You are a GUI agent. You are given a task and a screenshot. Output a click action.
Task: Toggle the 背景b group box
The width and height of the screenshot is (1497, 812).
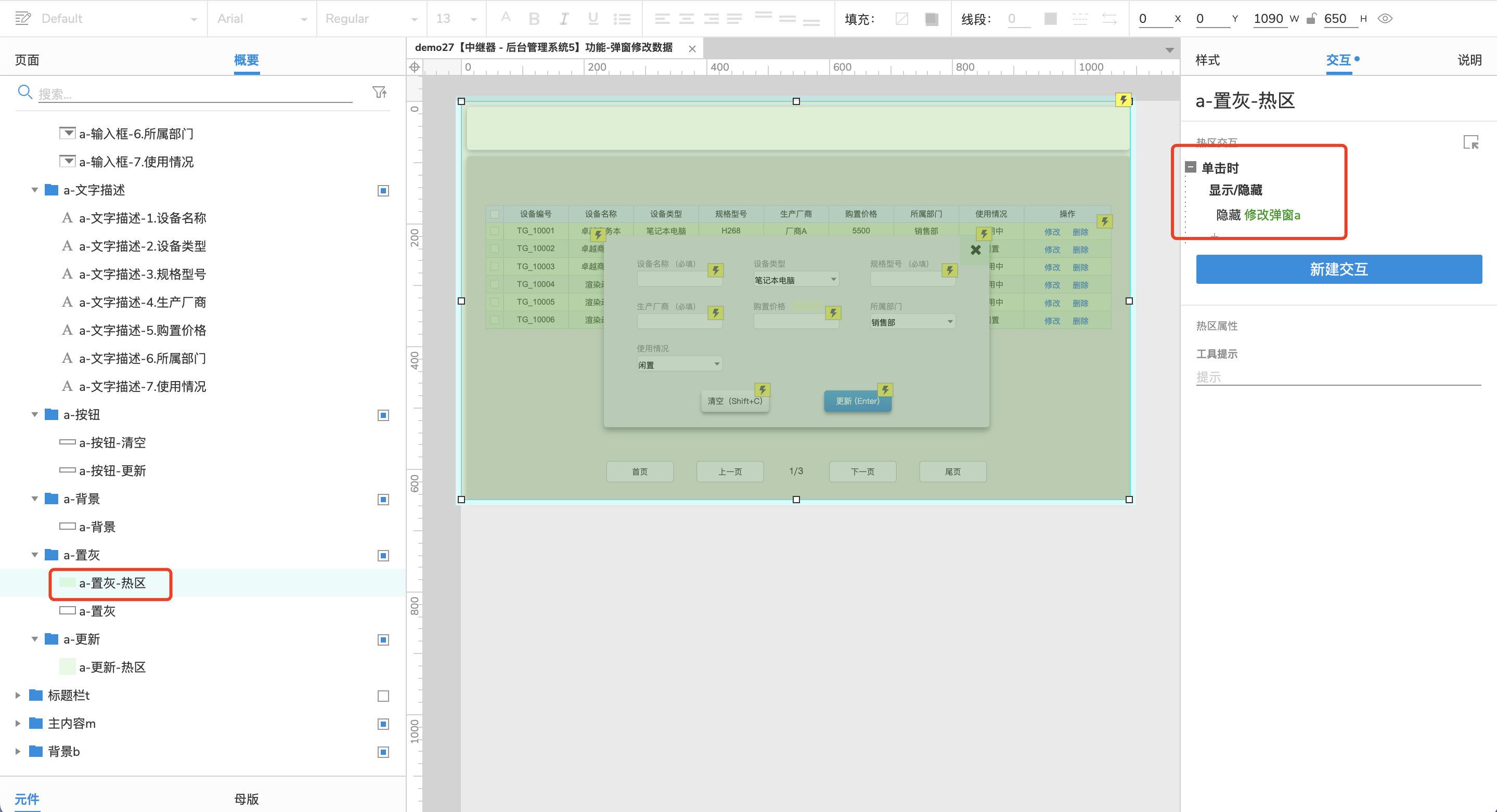383,752
